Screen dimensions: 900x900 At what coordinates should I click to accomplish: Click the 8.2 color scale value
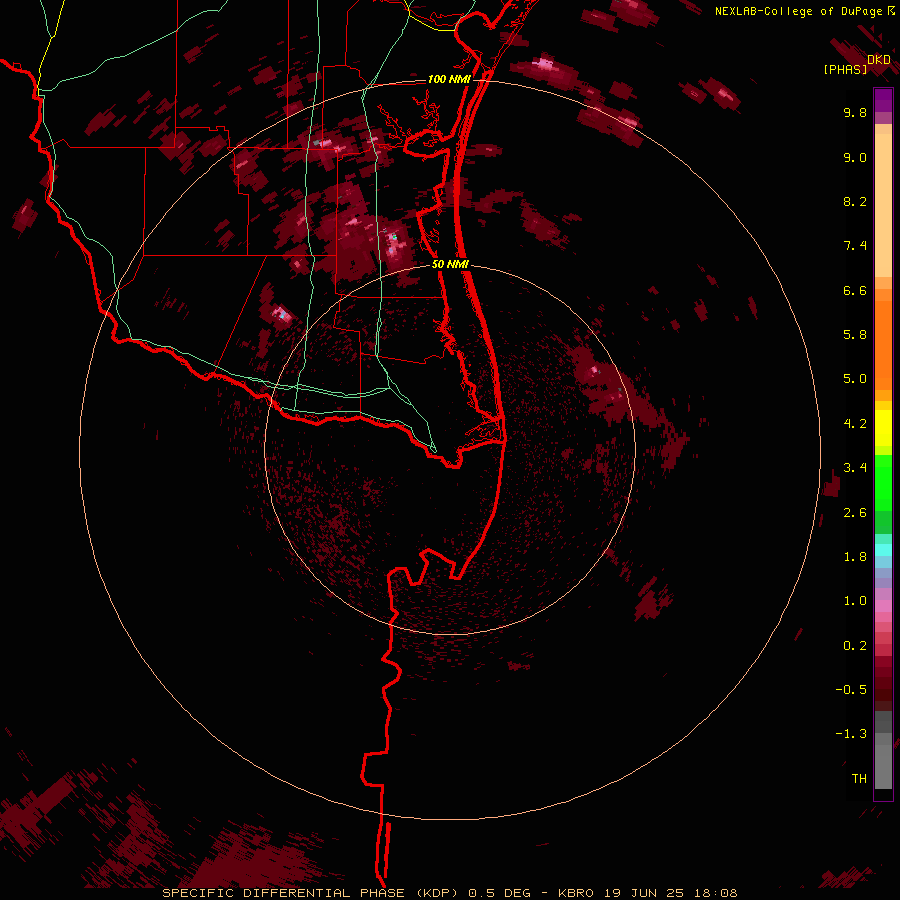coord(855,201)
